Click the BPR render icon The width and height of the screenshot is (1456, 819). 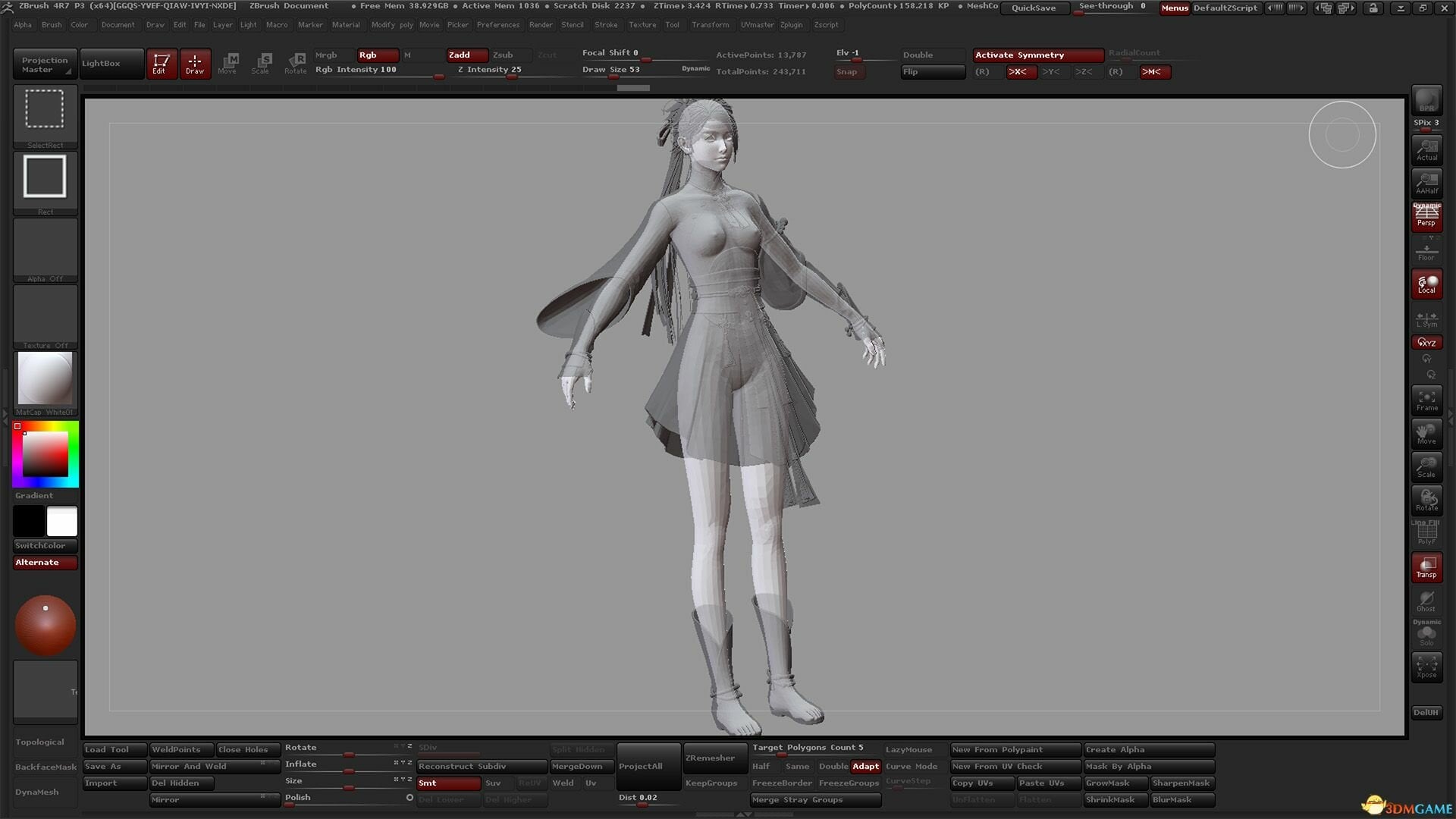[1426, 100]
